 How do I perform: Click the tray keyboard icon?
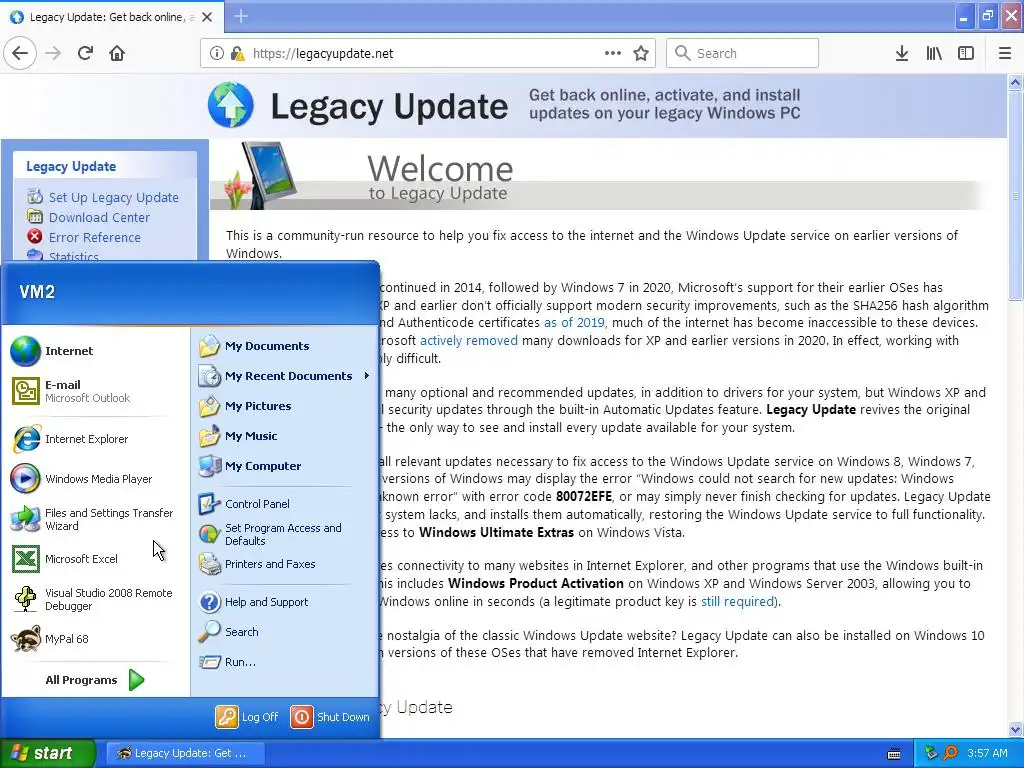pos(894,754)
